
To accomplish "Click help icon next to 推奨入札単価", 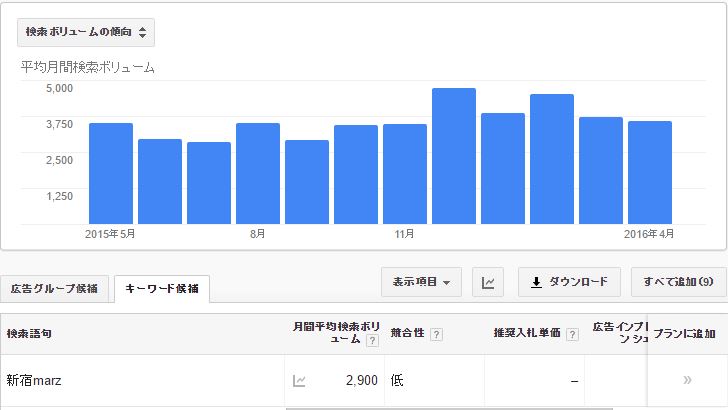I will point(572,334).
